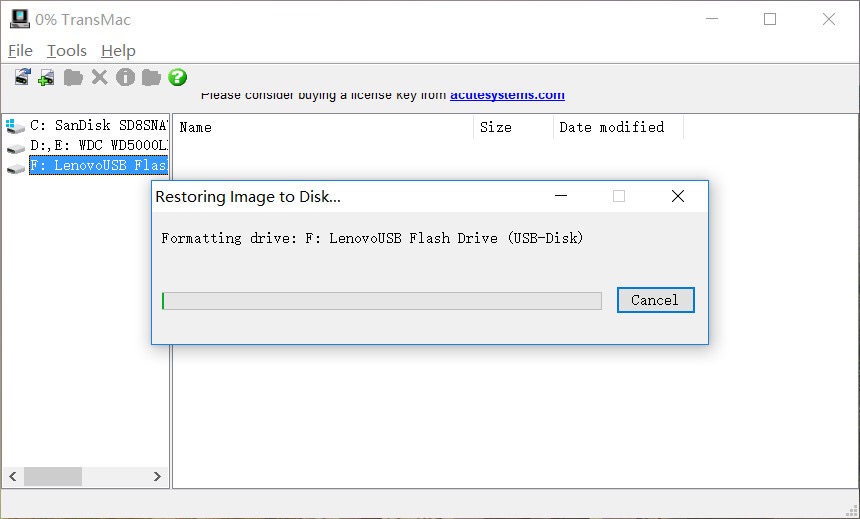The image size is (860, 519).
Task: Click the TransMac app icon in title bar
Action: [17, 19]
